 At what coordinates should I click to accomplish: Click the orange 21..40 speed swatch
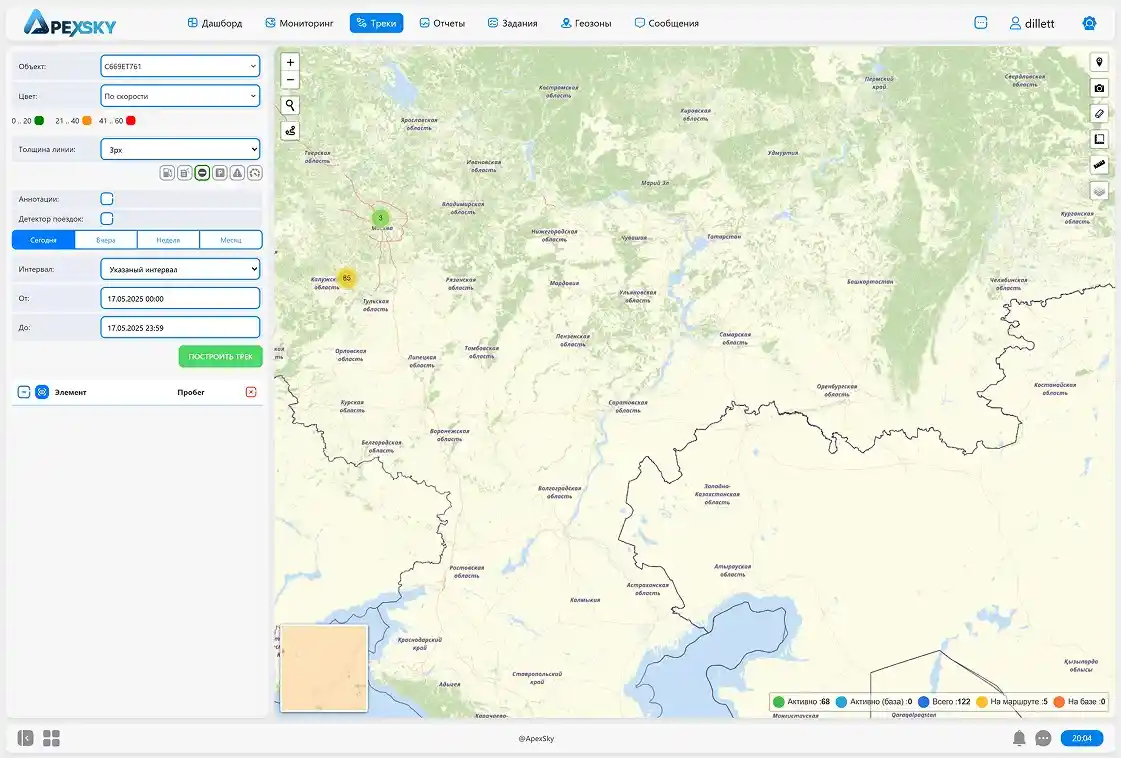click(87, 121)
